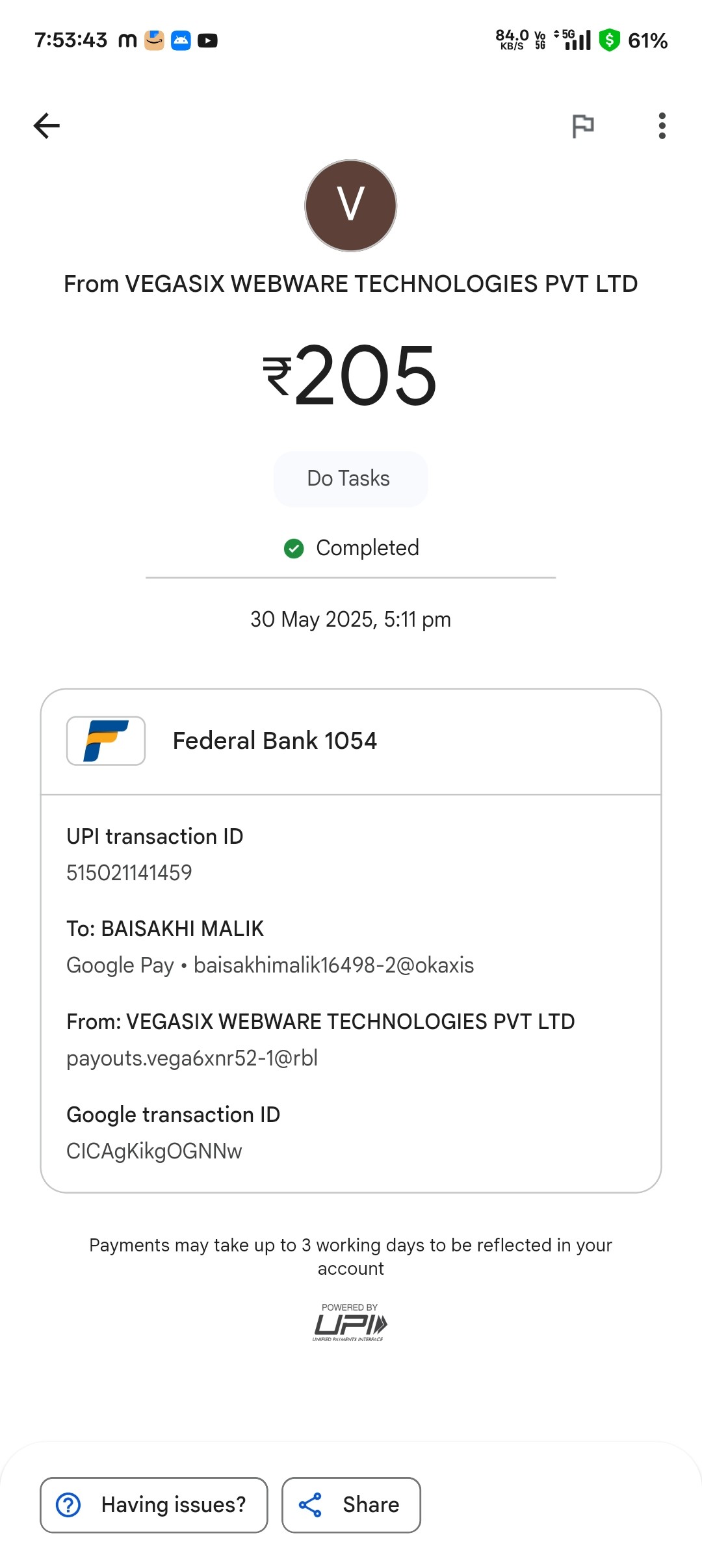Tap the baisakhimalik16498-2@okaxis UPI address
The height and width of the screenshot is (1568, 702).
pos(334,965)
